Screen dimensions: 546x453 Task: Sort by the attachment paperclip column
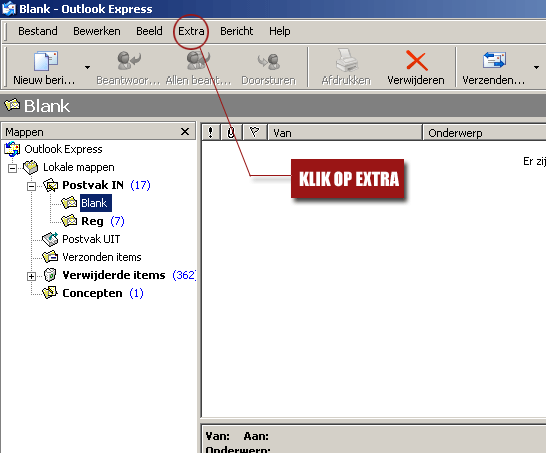pyautogui.click(x=231, y=133)
